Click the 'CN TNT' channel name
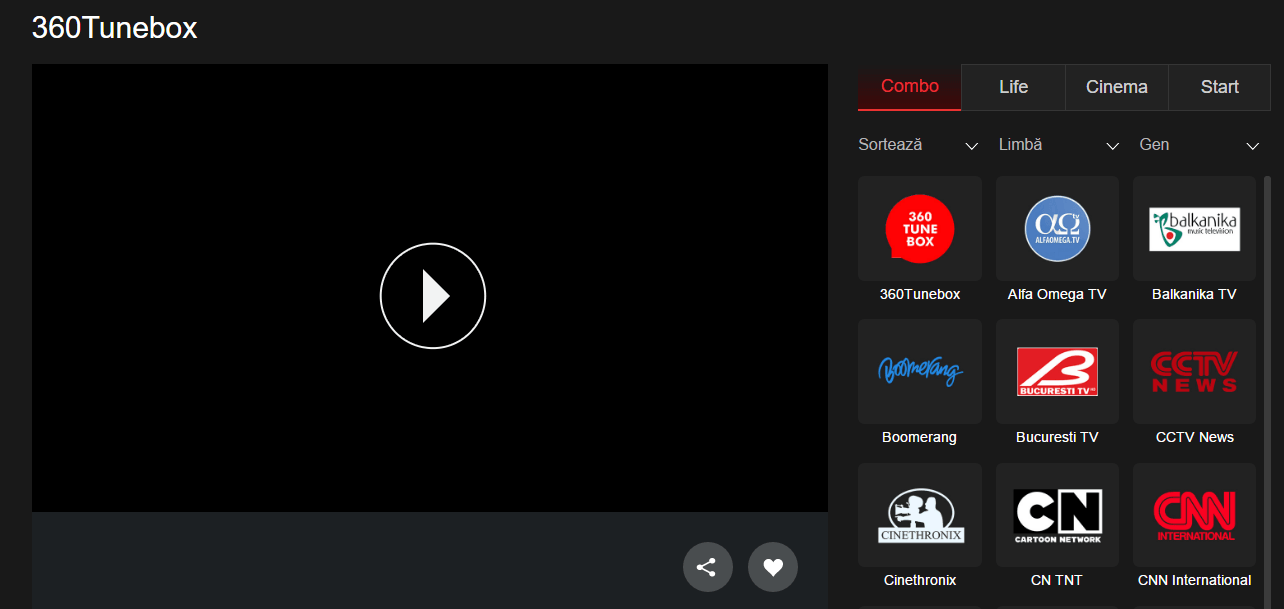The image size is (1284, 609). click(1057, 580)
